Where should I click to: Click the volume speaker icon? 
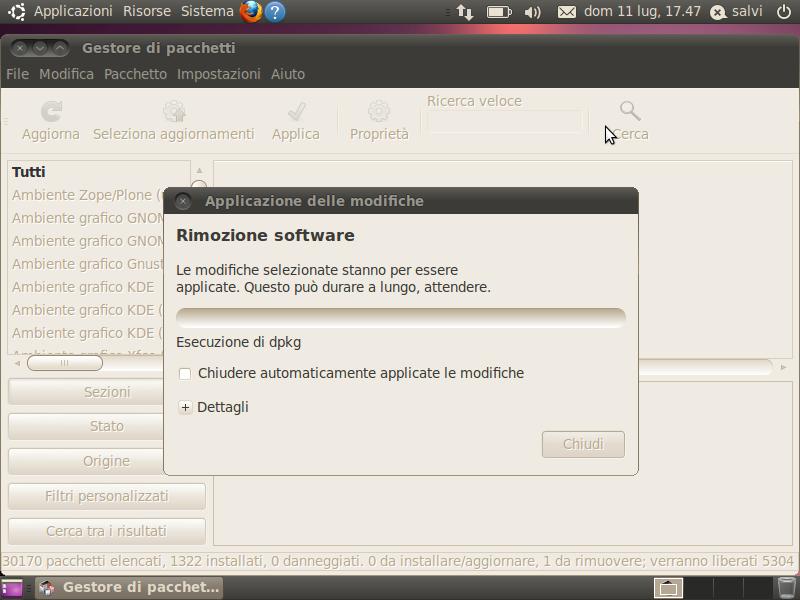point(532,12)
